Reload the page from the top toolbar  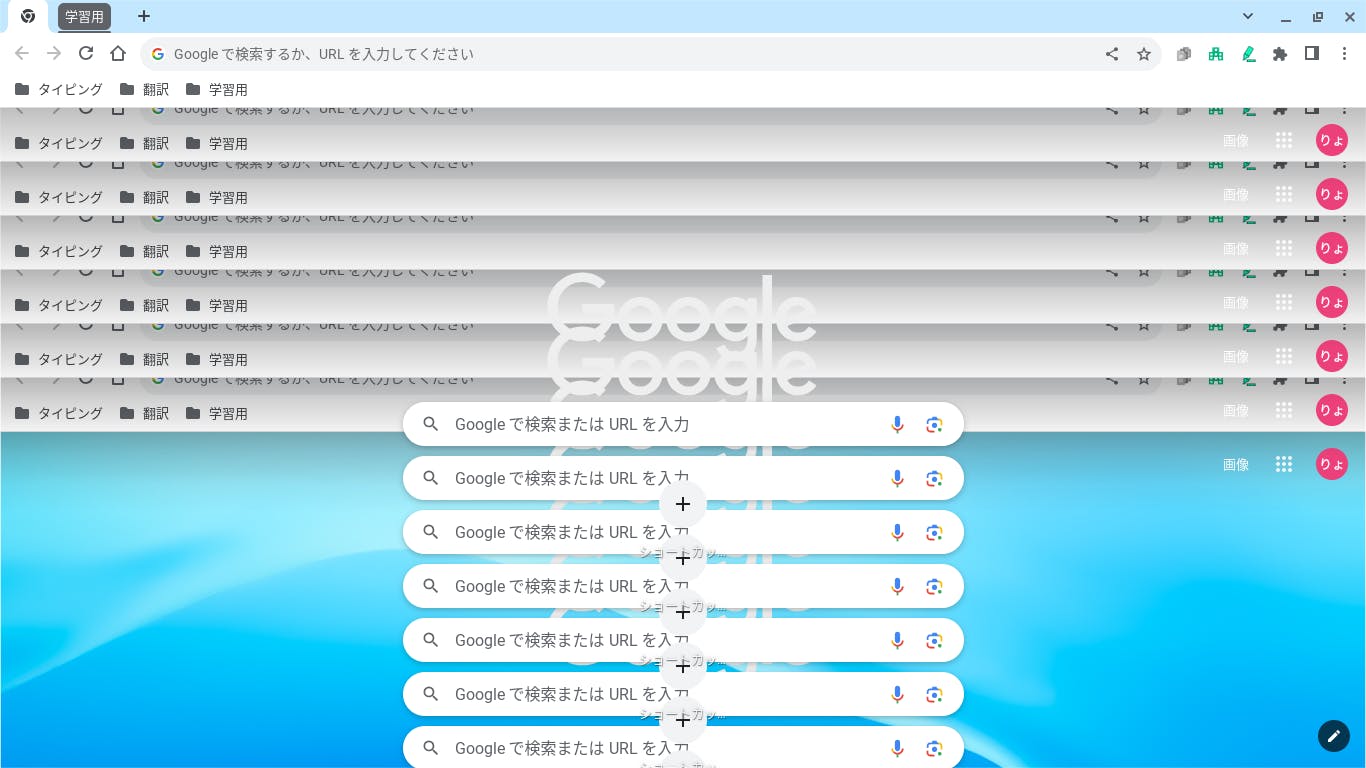86,54
